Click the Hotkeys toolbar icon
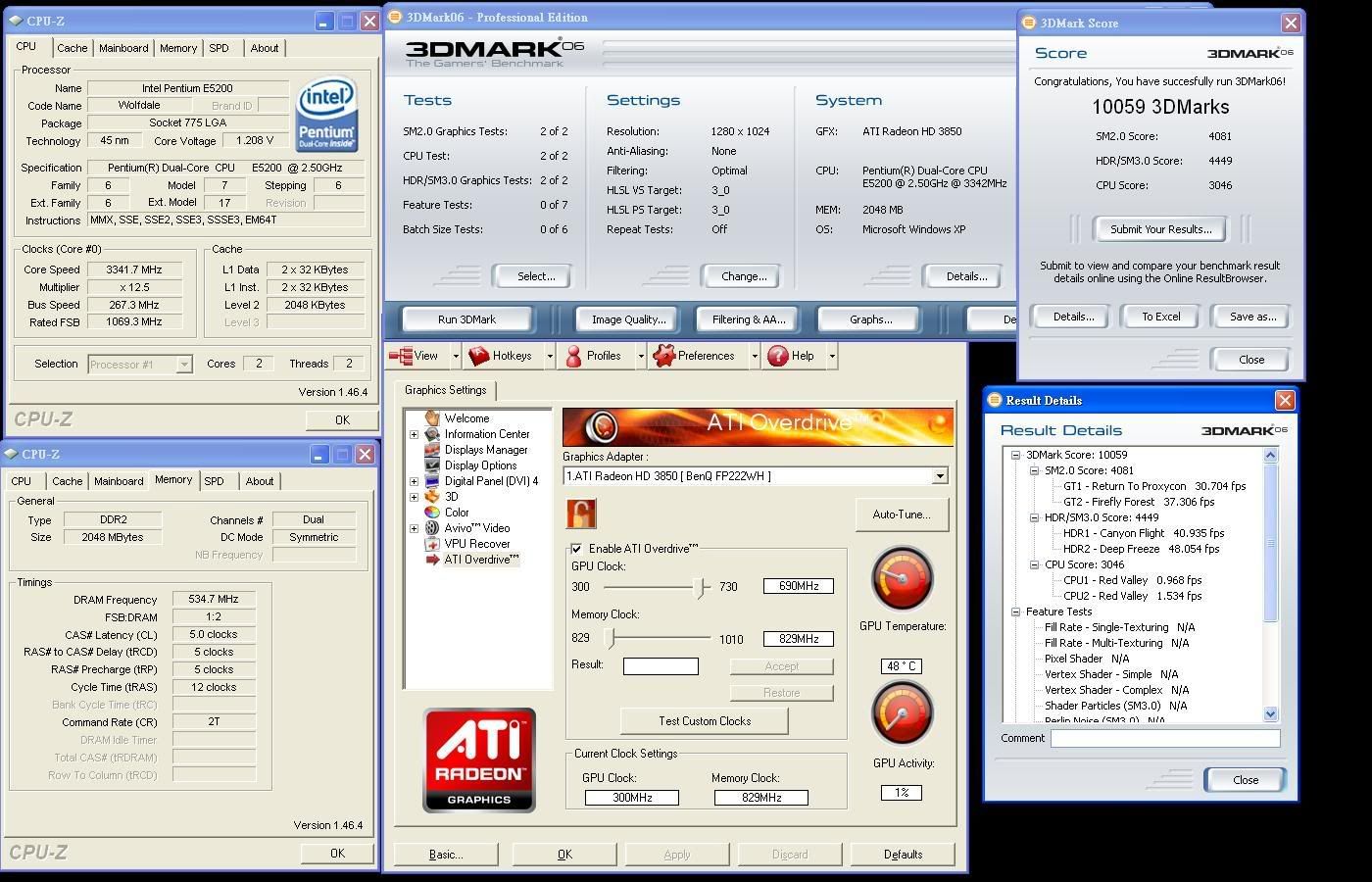Screen dimensions: 1372x882 (x=478, y=356)
